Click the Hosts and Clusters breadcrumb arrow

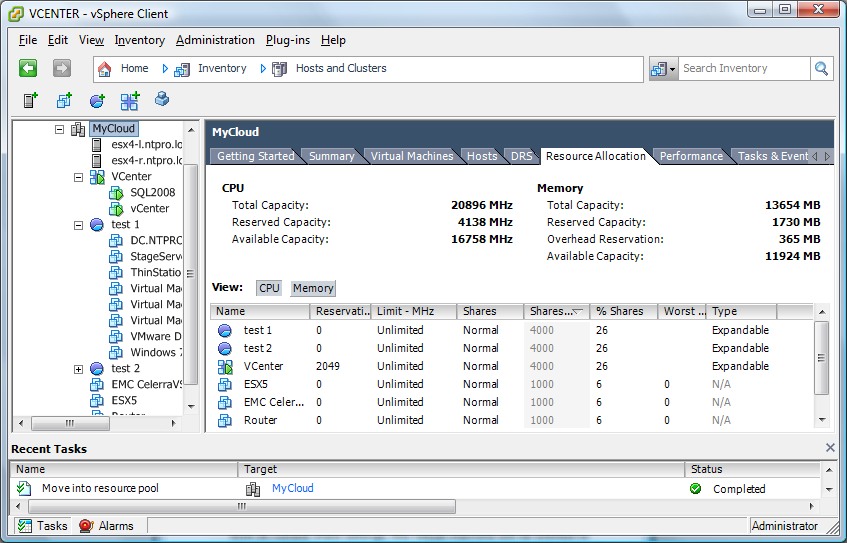263,69
